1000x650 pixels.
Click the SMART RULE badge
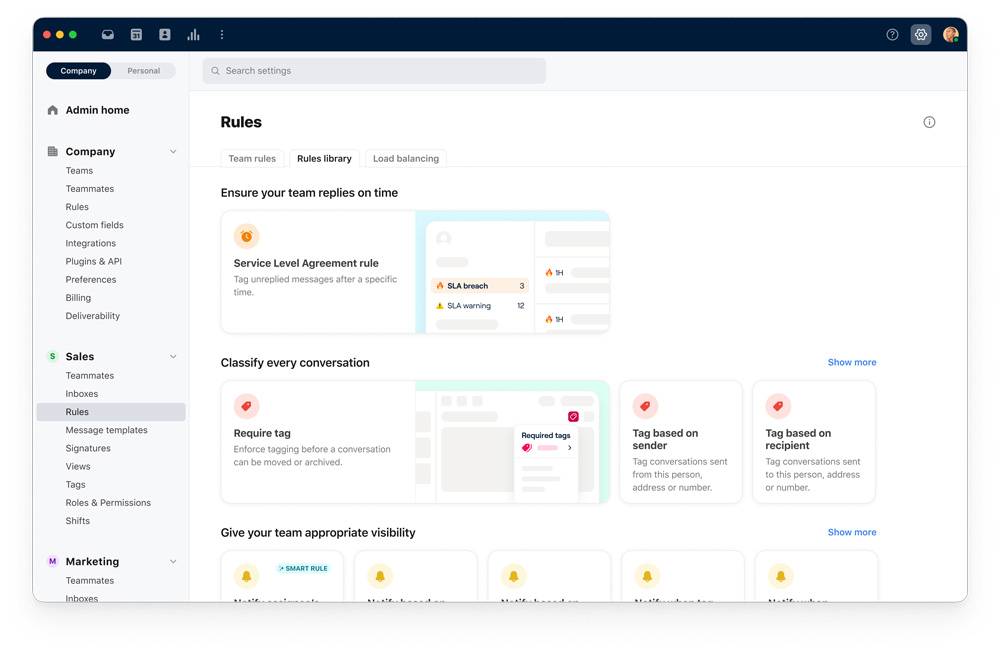(x=303, y=568)
